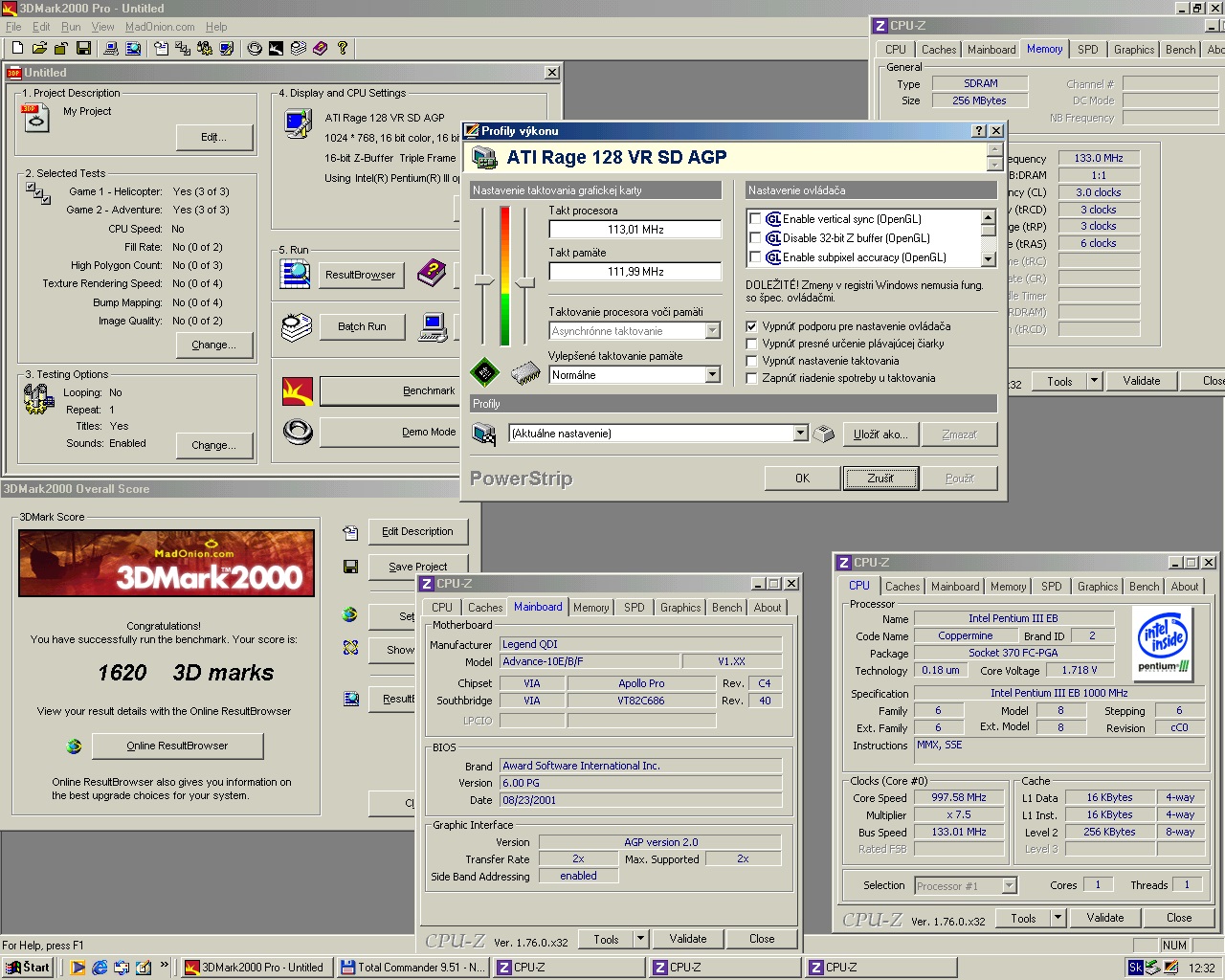Open the Normálne memory timing dropdown
The image size is (1225, 980).
(712, 375)
